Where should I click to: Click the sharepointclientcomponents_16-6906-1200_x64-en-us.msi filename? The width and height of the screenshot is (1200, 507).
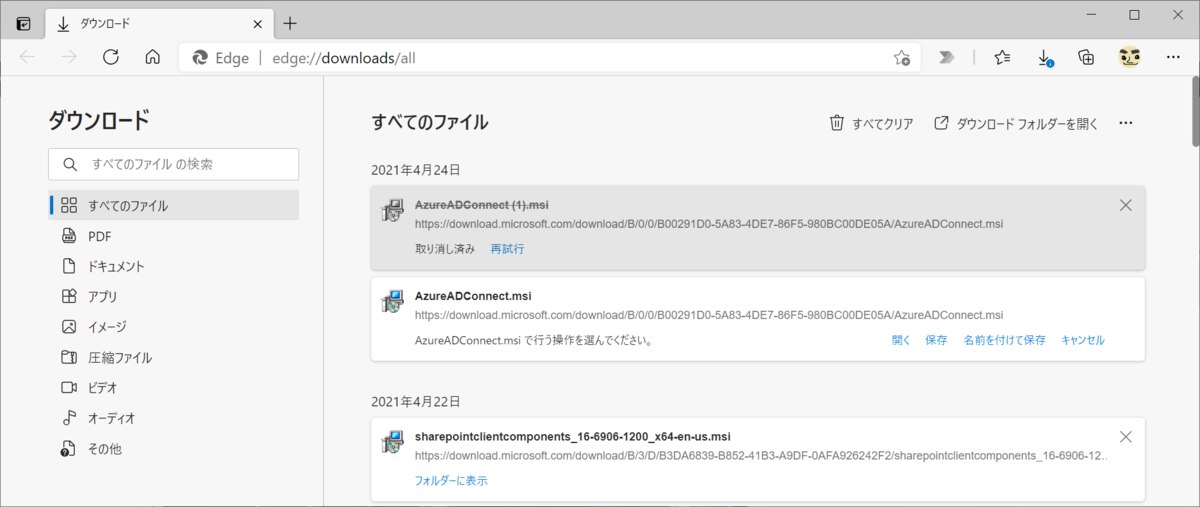572,437
